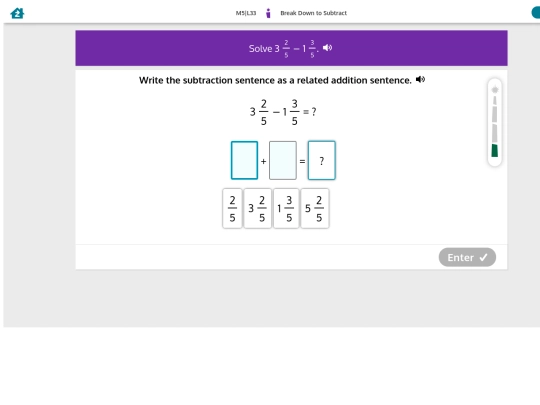Go to the home icon

(17, 13)
